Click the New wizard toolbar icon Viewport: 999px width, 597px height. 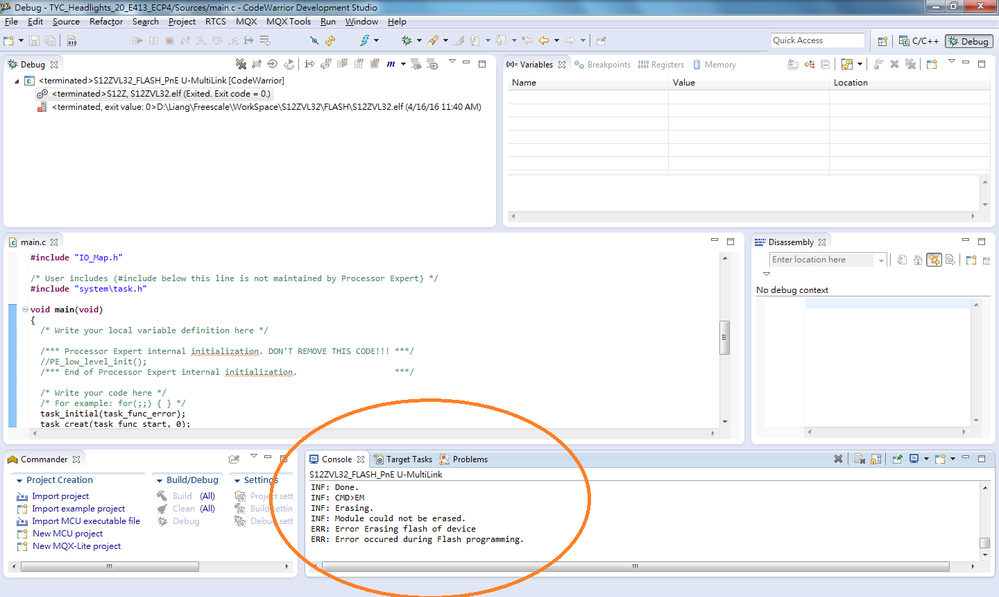[x=8, y=40]
